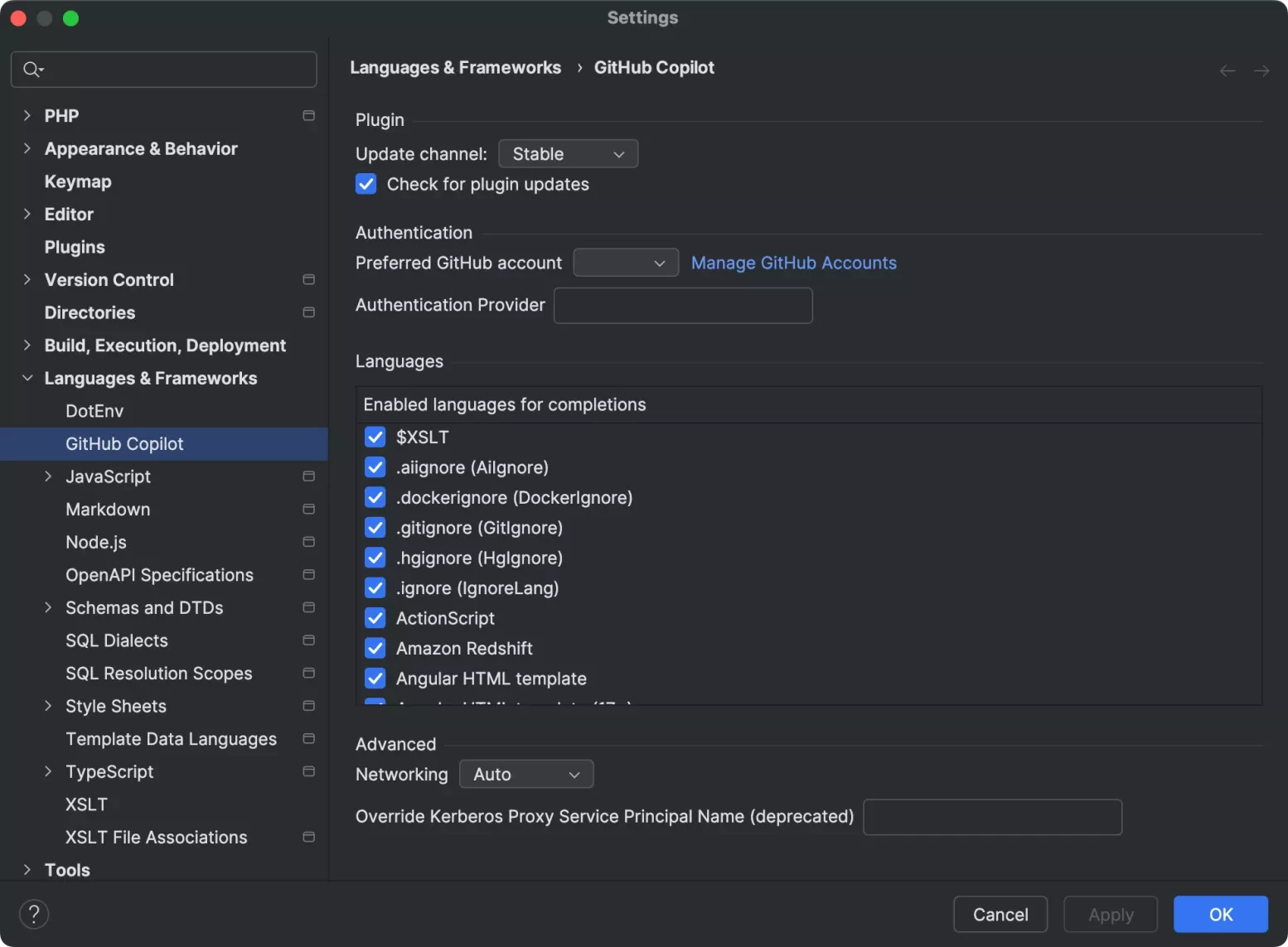Click the Apply button
1288x947 pixels.
point(1111,915)
